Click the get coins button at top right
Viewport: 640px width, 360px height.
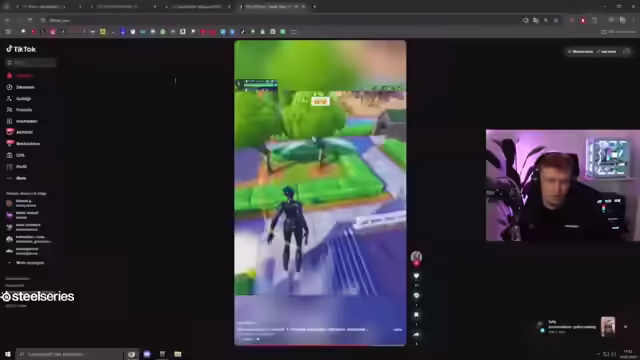pos(580,51)
